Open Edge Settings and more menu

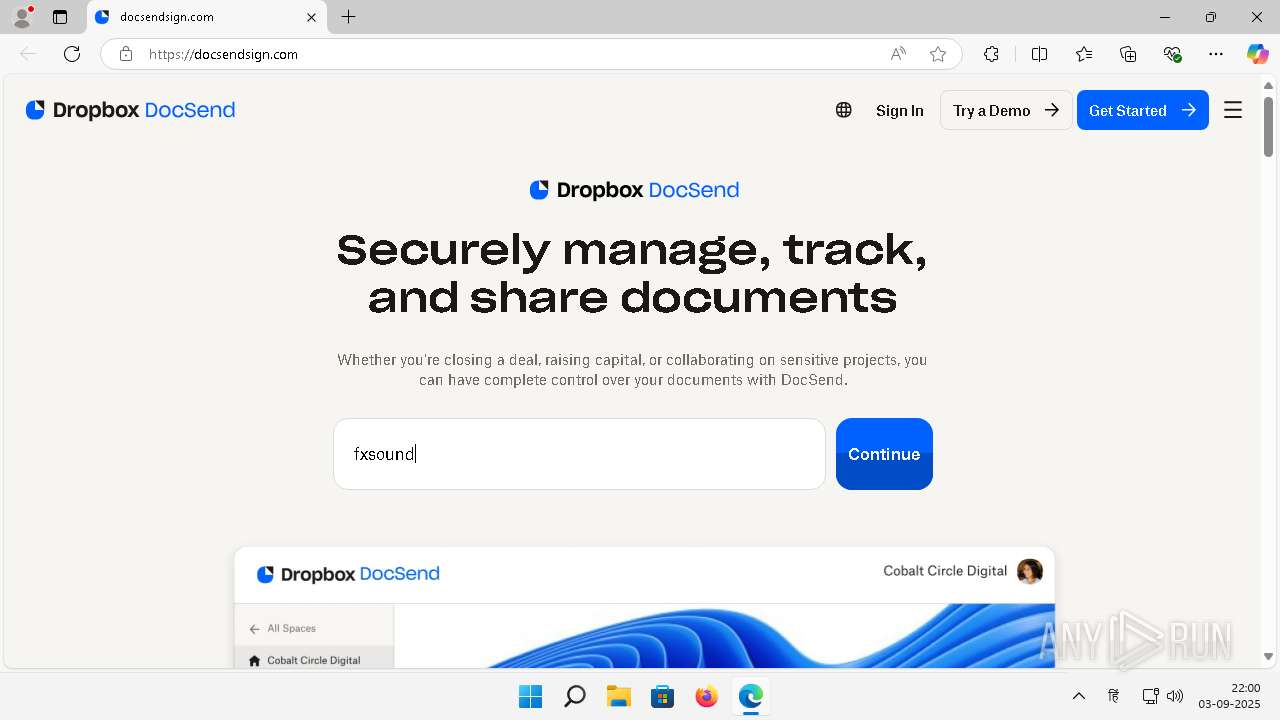pos(1216,54)
